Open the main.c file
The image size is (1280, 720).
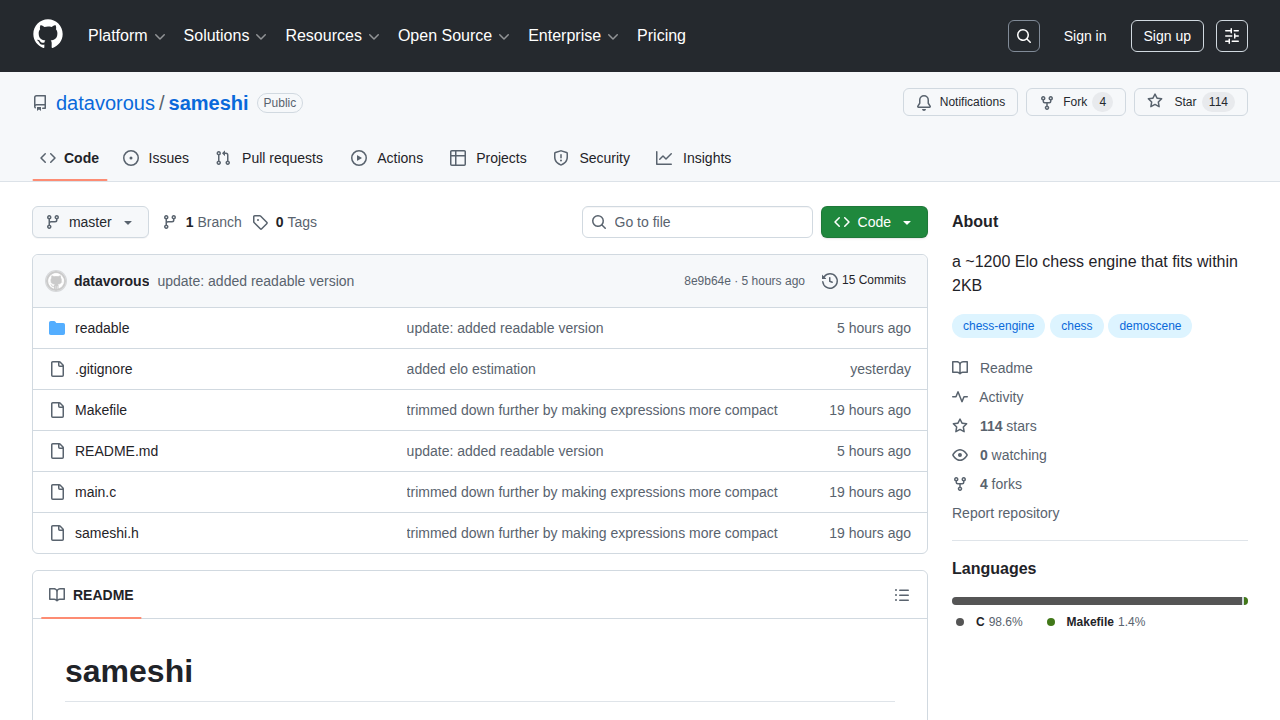pos(96,492)
